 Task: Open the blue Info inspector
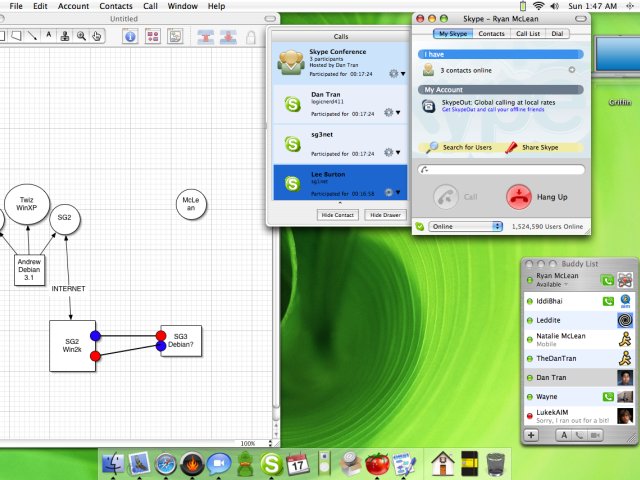[130, 37]
